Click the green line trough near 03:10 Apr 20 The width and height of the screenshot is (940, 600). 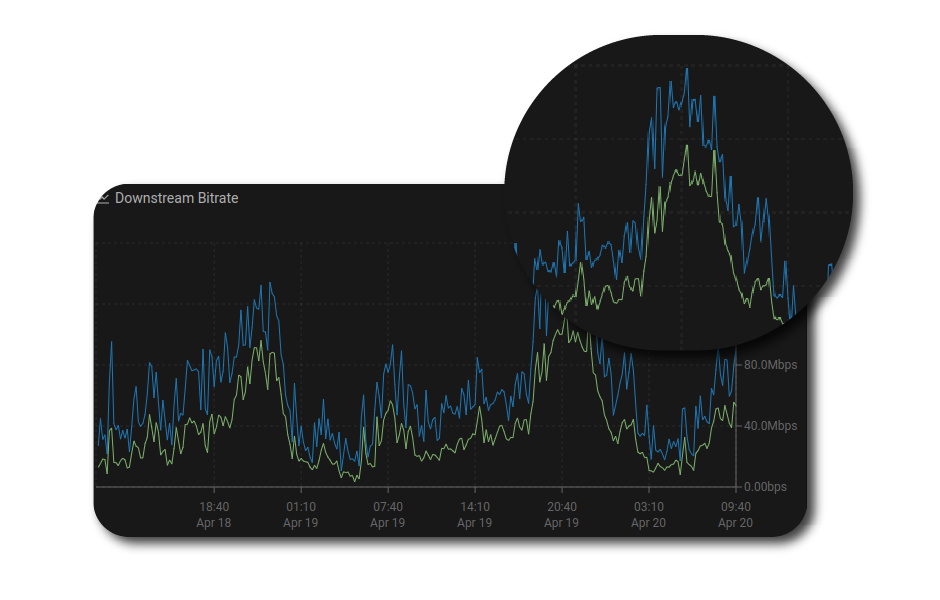click(x=652, y=470)
